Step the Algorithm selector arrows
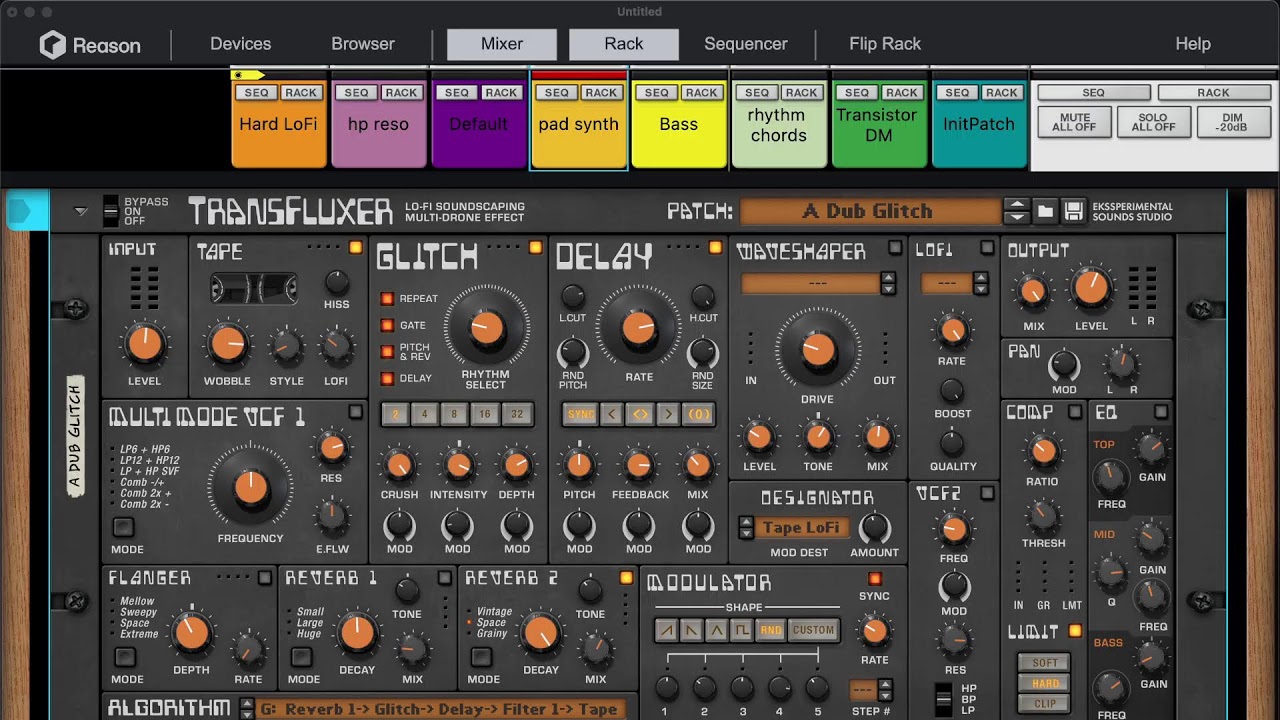1280x720 pixels. (247, 708)
